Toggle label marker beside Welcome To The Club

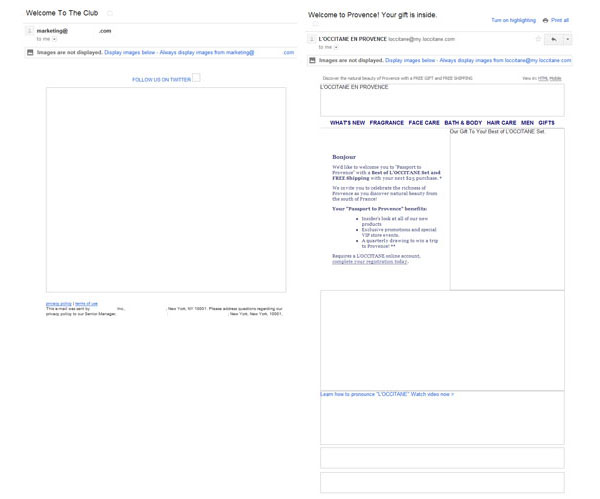tap(110, 14)
